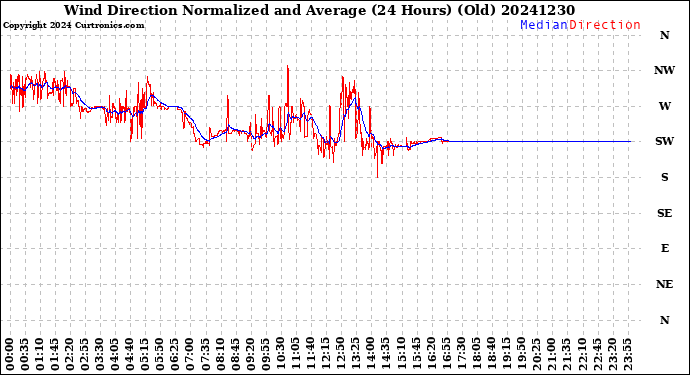The height and width of the screenshot is (375, 690).
Task: Click the 12:15 time label
Action: 326,354
